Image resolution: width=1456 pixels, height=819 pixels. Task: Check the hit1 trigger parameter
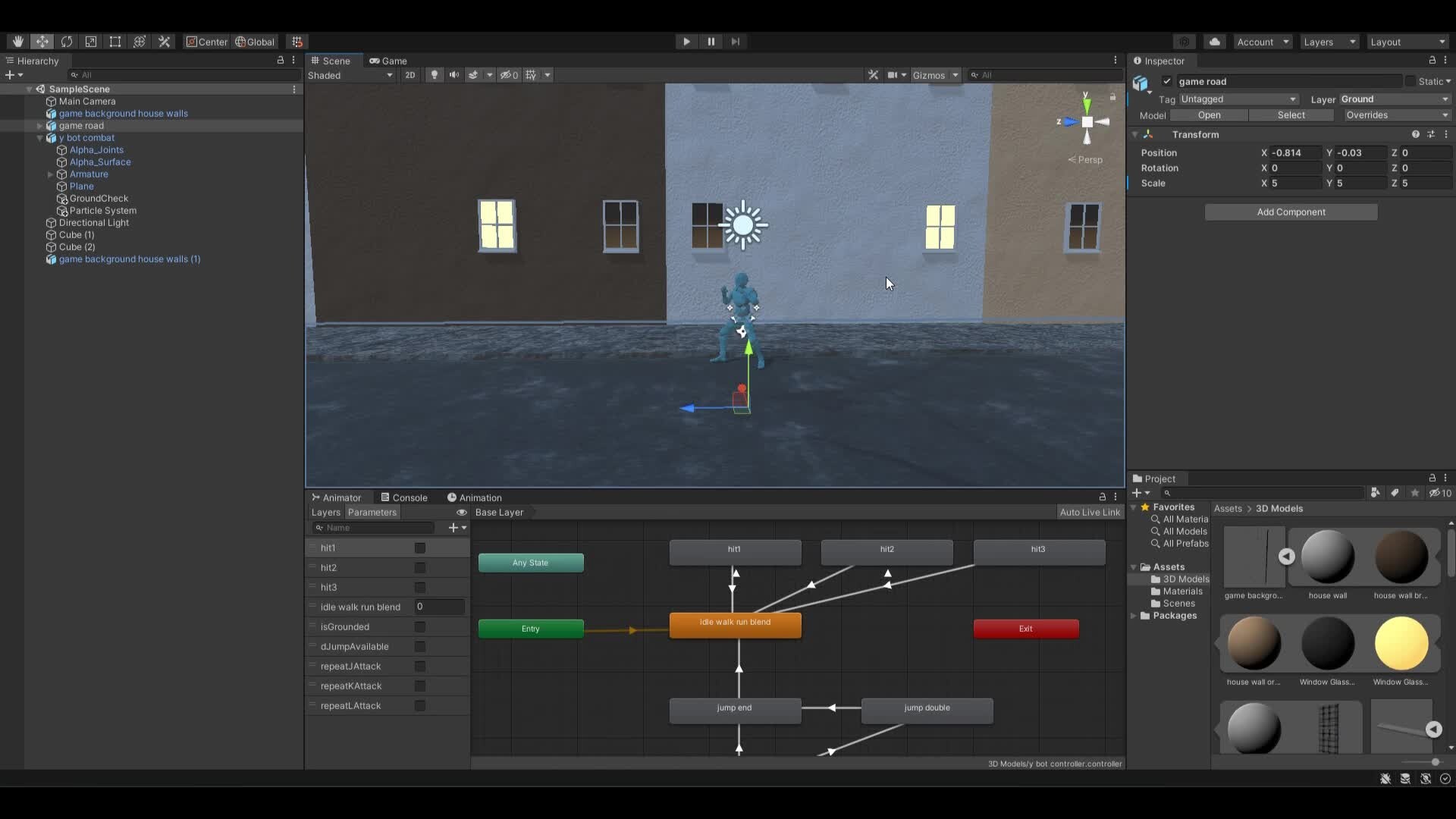419,548
